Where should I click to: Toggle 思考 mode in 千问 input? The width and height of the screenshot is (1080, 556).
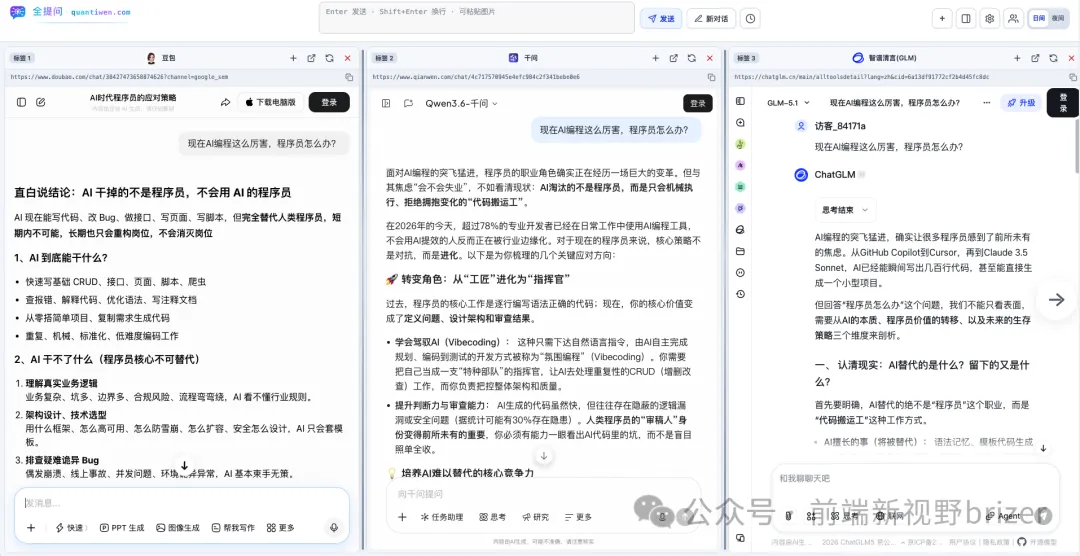[492, 517]
